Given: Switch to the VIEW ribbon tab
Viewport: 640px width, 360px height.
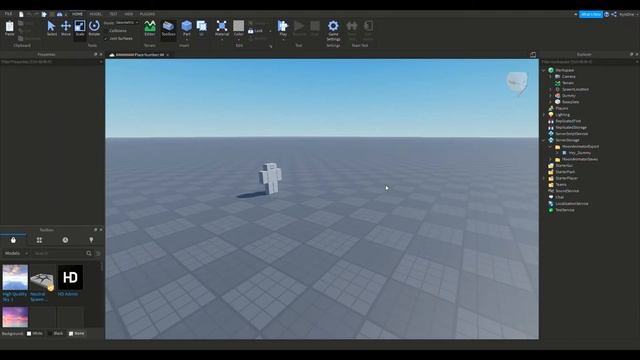Looking at the screenshot, I should (x=129, y=14).
